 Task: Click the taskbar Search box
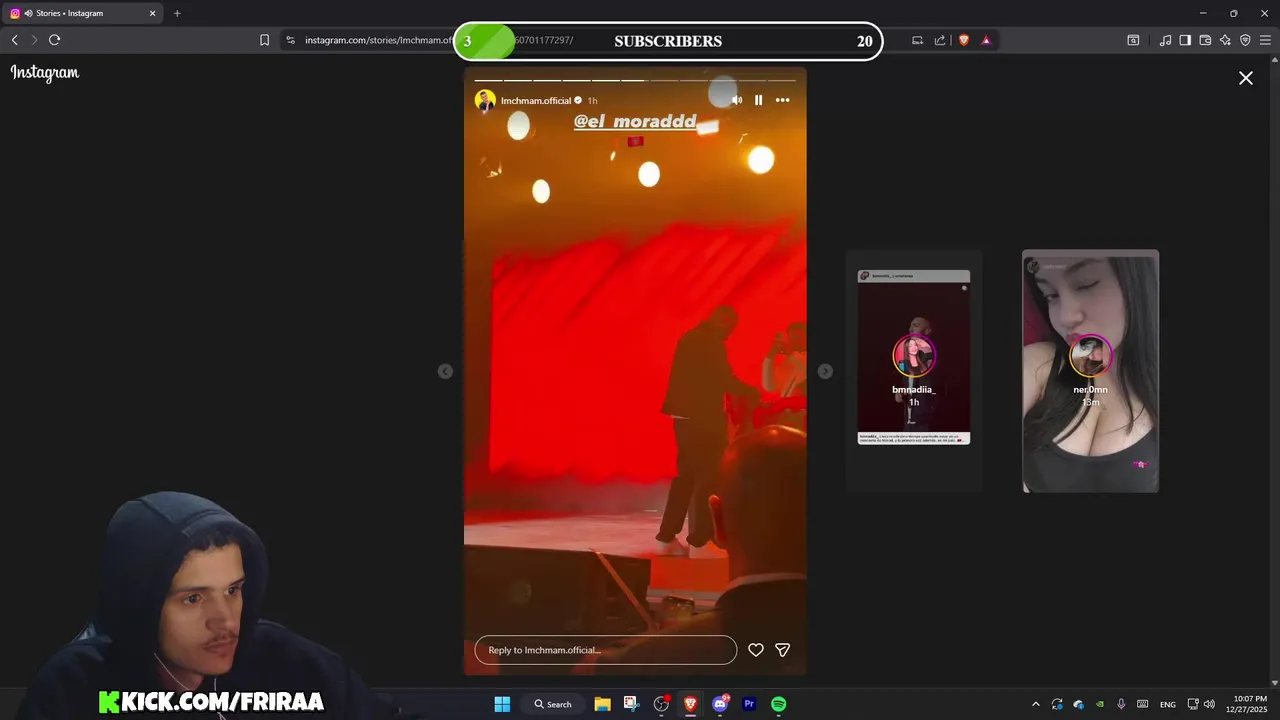click(x=553, y=704)
